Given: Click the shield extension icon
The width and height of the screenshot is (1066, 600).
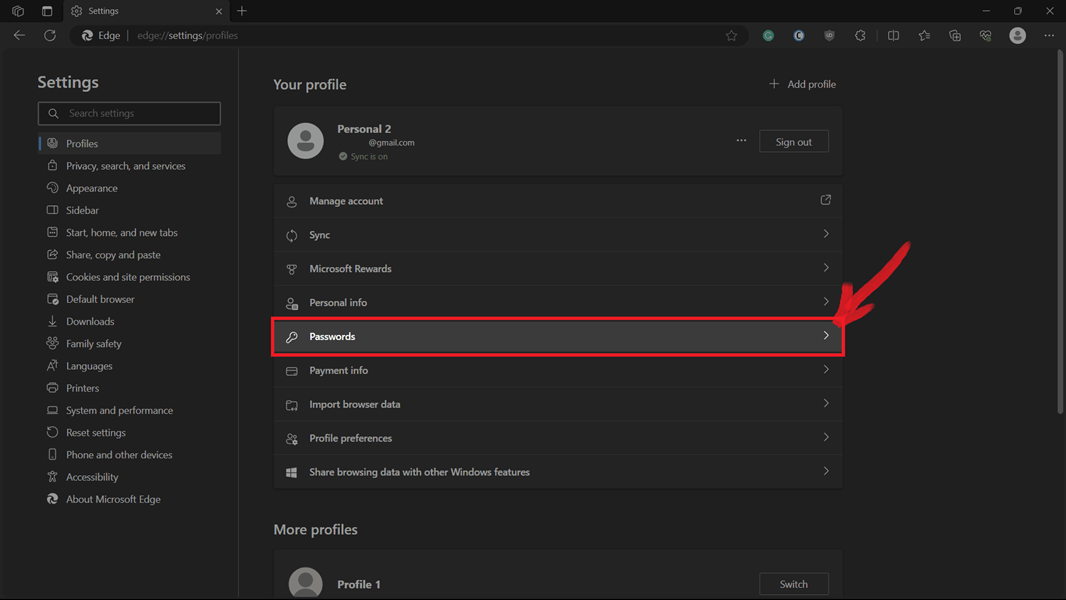Looking at the screenshot, I should point(829,35).
